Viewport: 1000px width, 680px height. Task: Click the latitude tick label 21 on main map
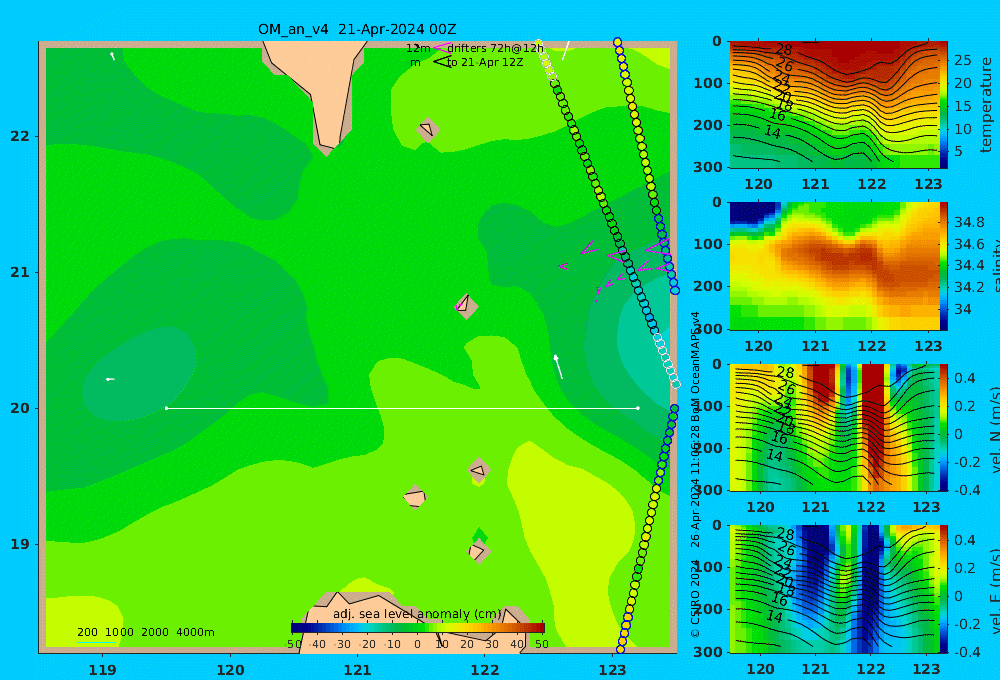click(x=20, y=272)
